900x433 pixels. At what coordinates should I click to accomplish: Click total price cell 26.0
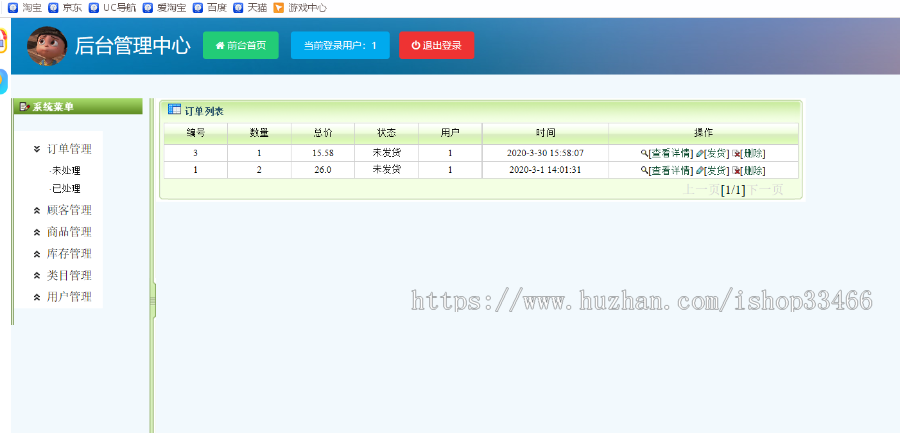click(x=323, y=170)
